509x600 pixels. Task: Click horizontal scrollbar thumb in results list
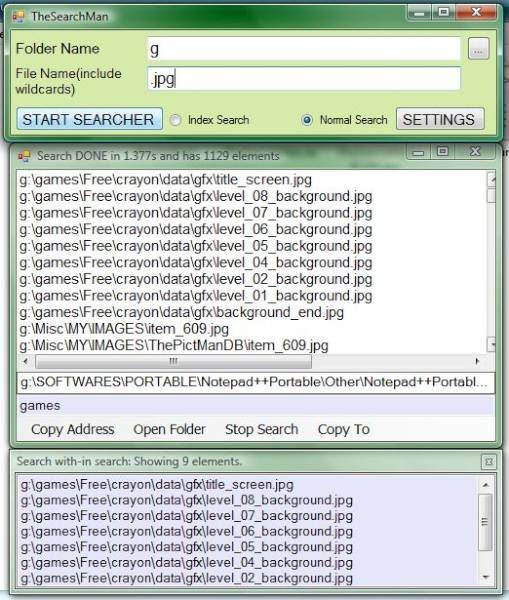tap(173, 361)
